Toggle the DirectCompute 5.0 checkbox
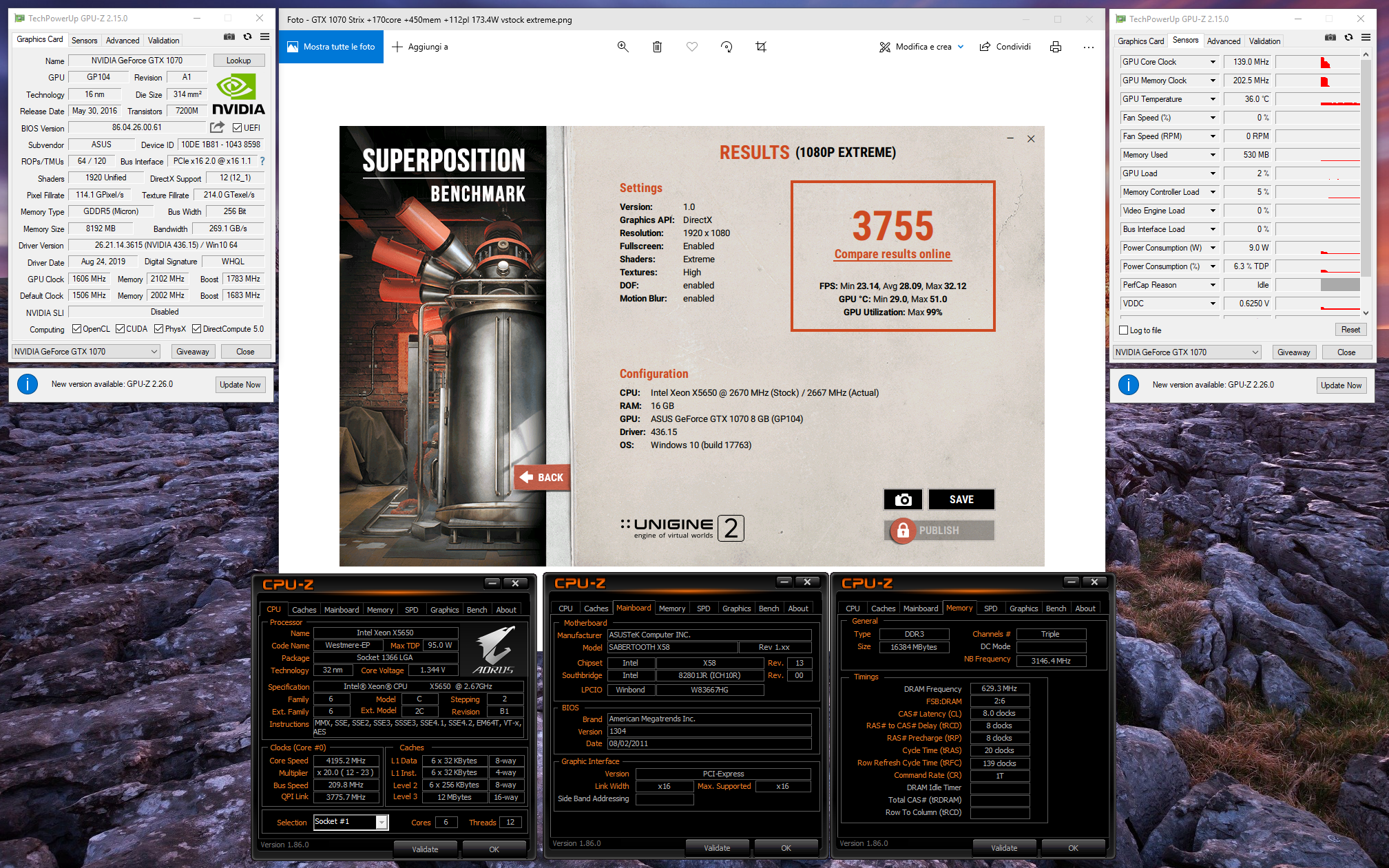The width and height of the screenshot is (1389, 868). coord(197,329)
